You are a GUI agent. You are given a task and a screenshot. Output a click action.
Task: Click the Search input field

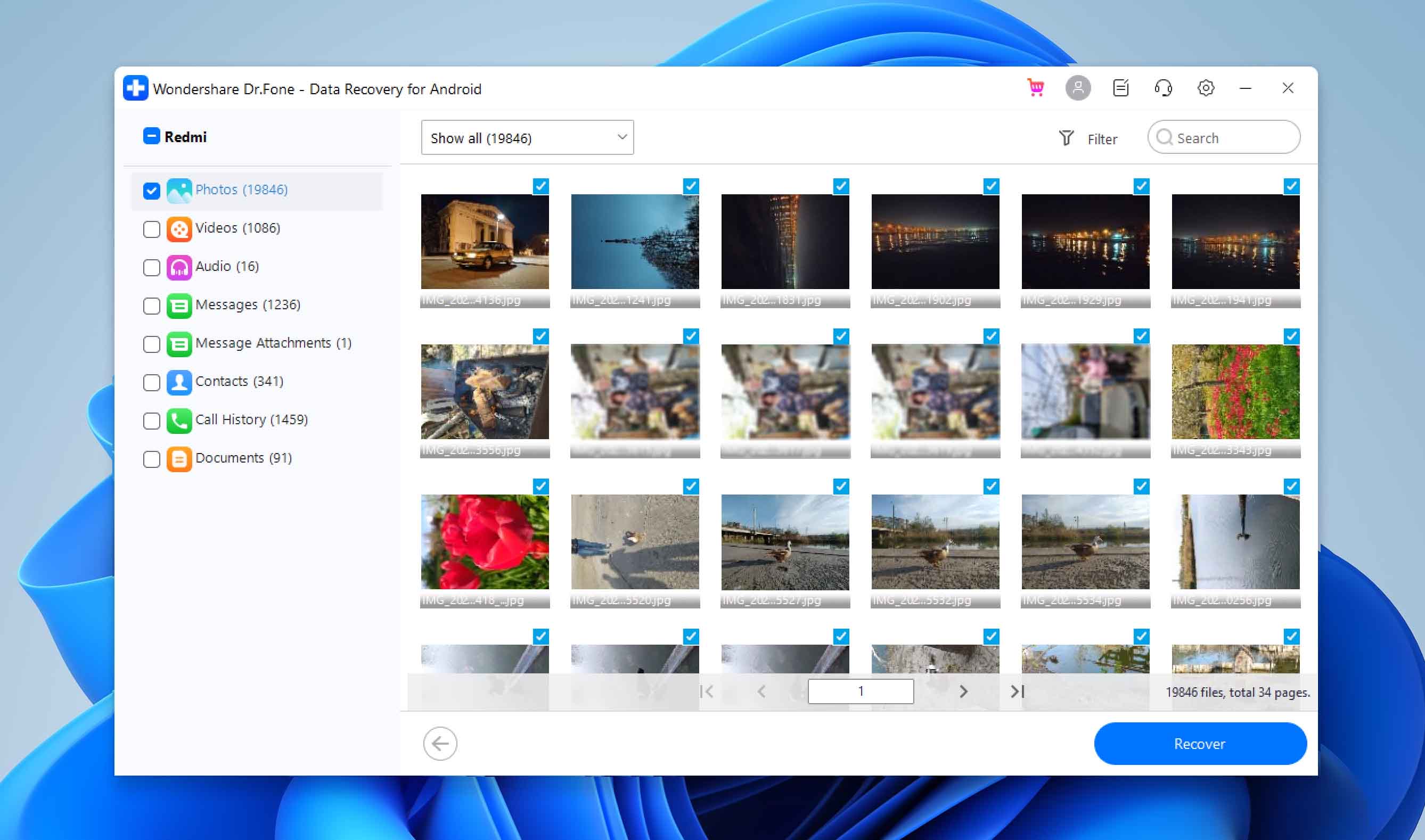(1224, 137)
